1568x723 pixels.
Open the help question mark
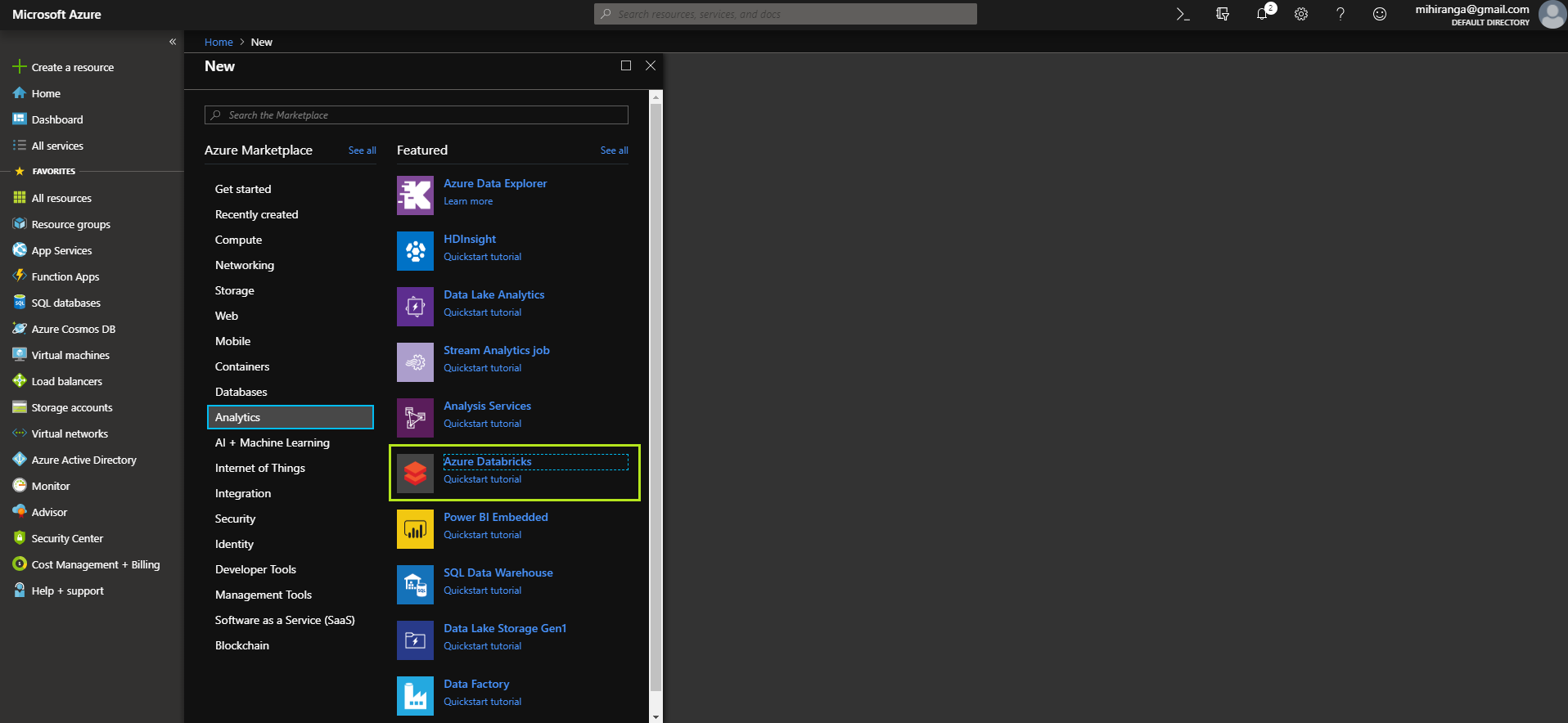click(1340, 14)
